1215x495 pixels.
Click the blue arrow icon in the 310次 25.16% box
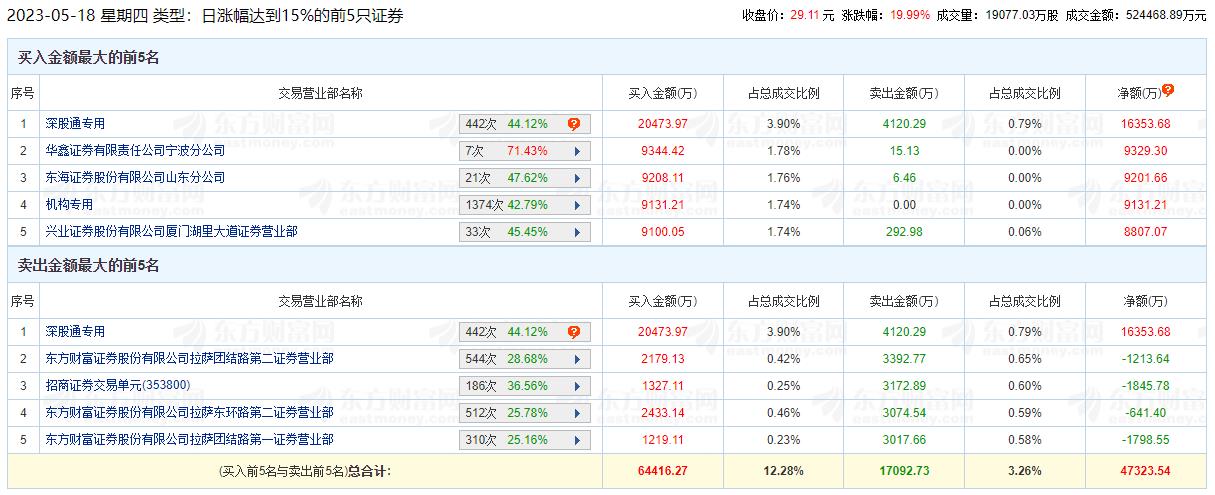(x=577, y=440)
